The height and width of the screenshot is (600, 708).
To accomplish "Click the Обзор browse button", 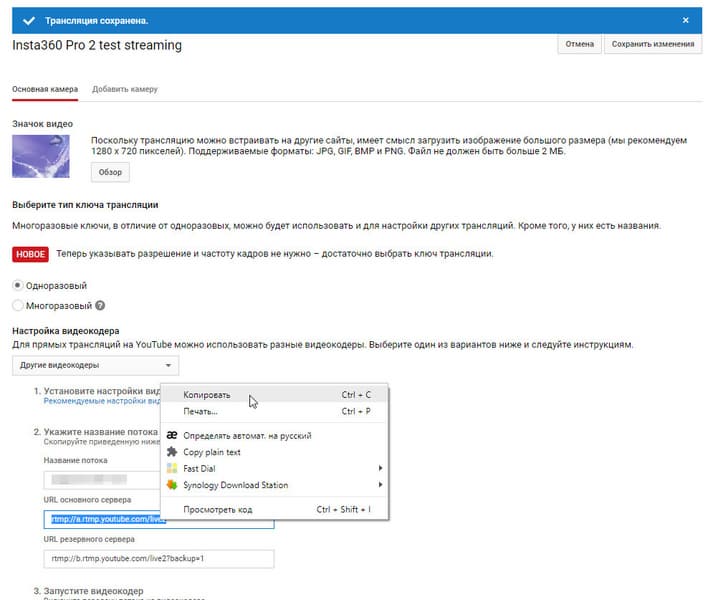I will coord(110,172).
